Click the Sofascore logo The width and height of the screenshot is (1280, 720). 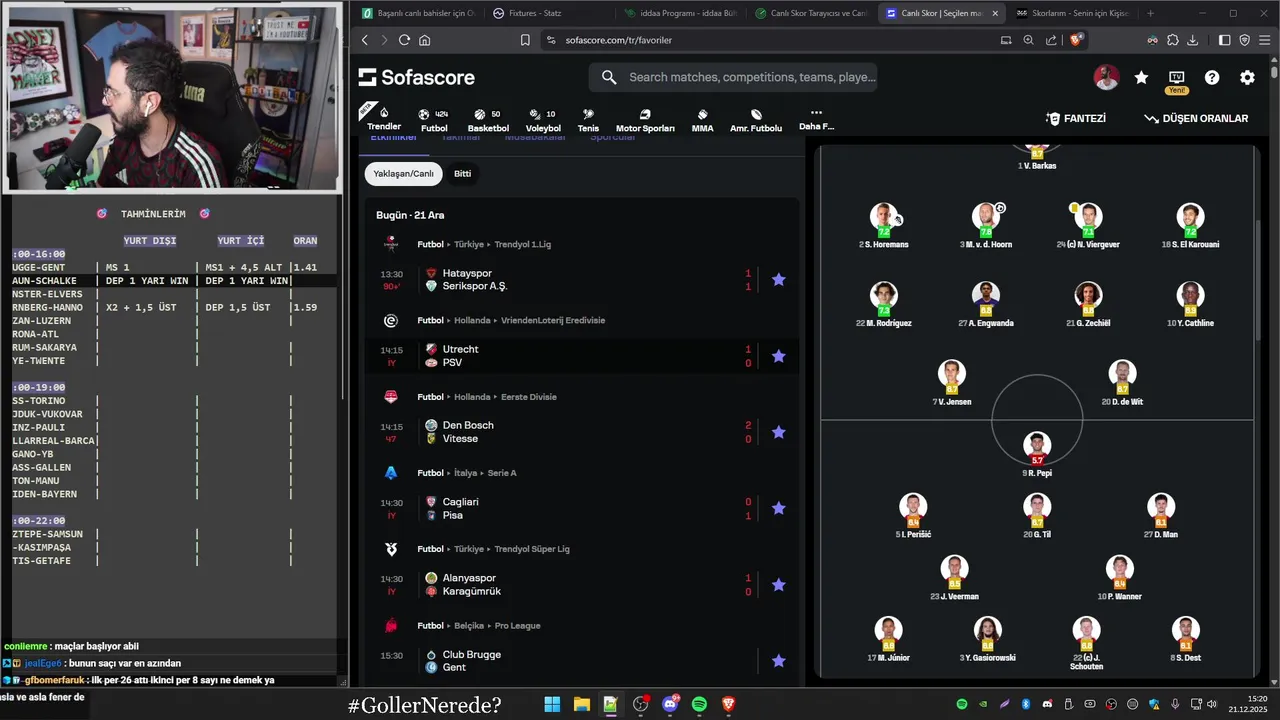pyautogui.click(x=417, y=77)
